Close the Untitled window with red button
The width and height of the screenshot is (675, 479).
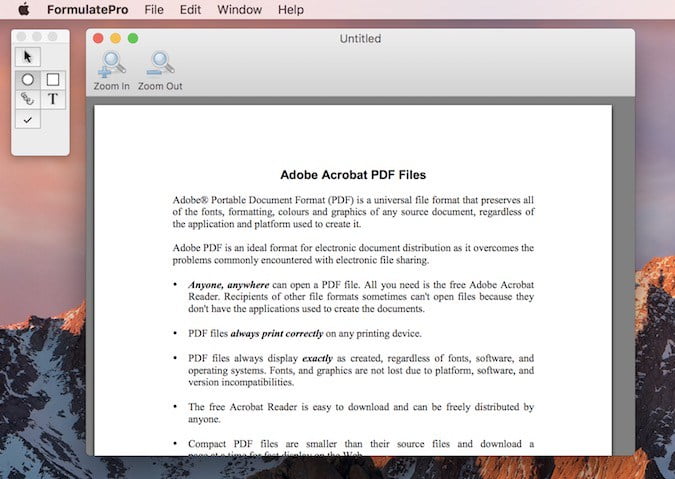[98, 38]
